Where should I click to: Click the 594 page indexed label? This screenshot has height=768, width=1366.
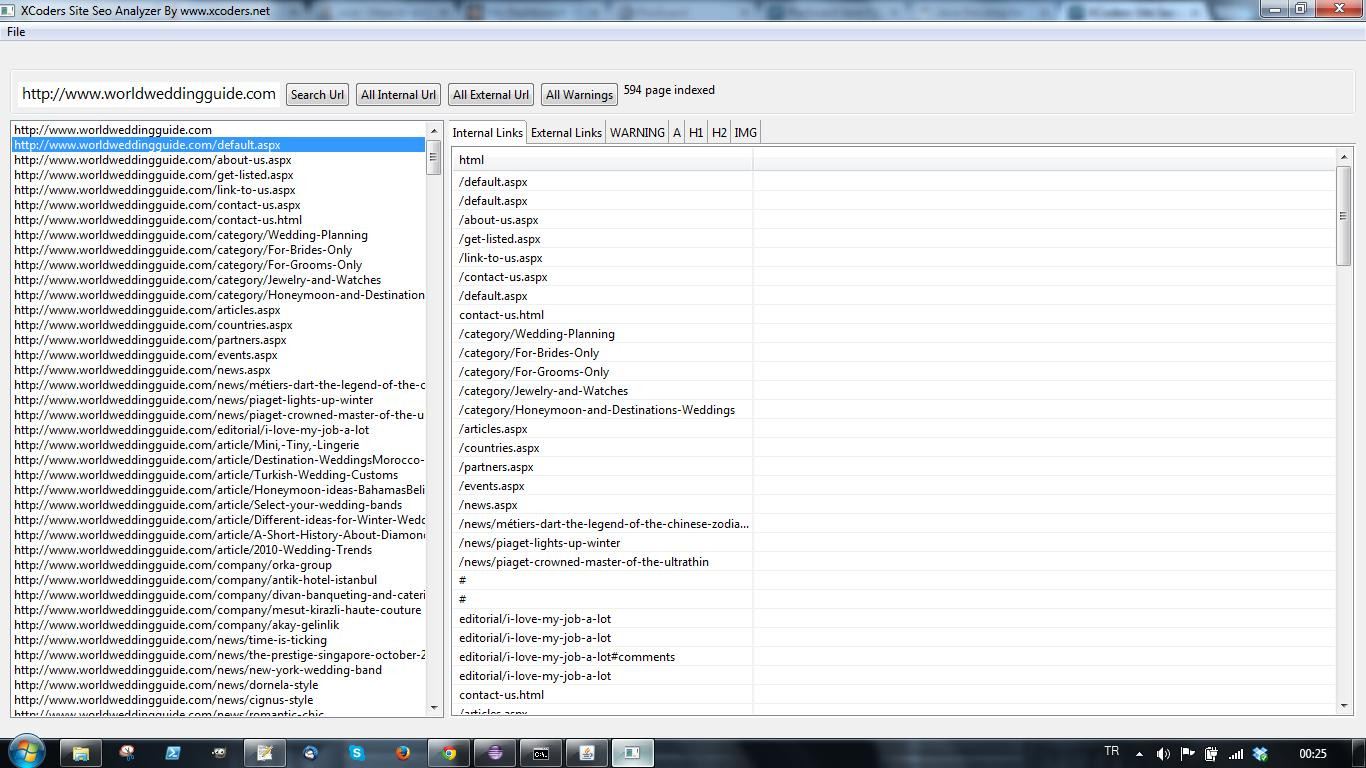click(x=669, y=90)
